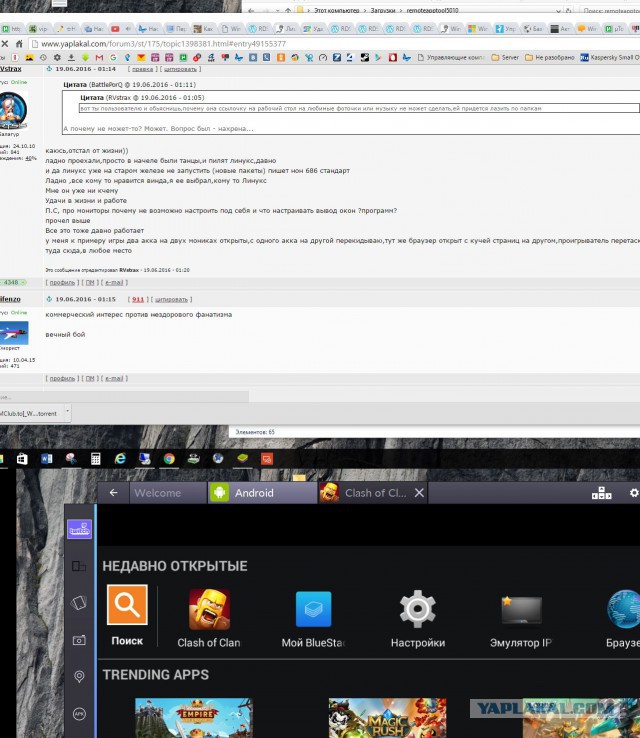Click the shake device icon in BlueStacks sidebar

79,602
